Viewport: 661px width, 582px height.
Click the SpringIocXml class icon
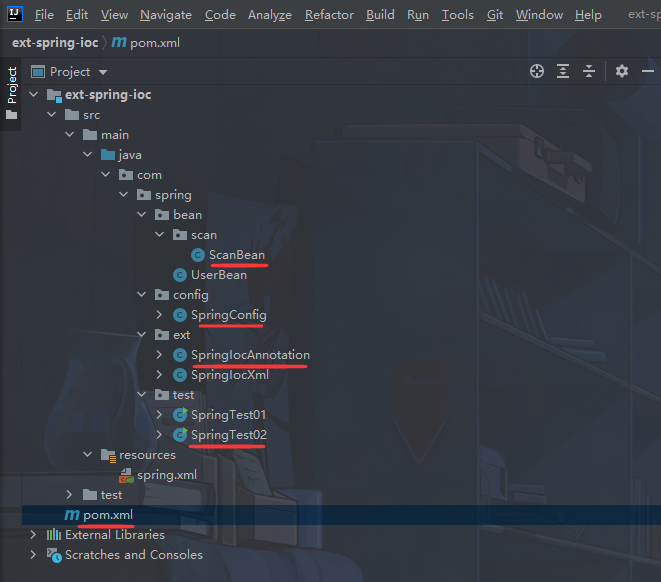pos(180,375)
